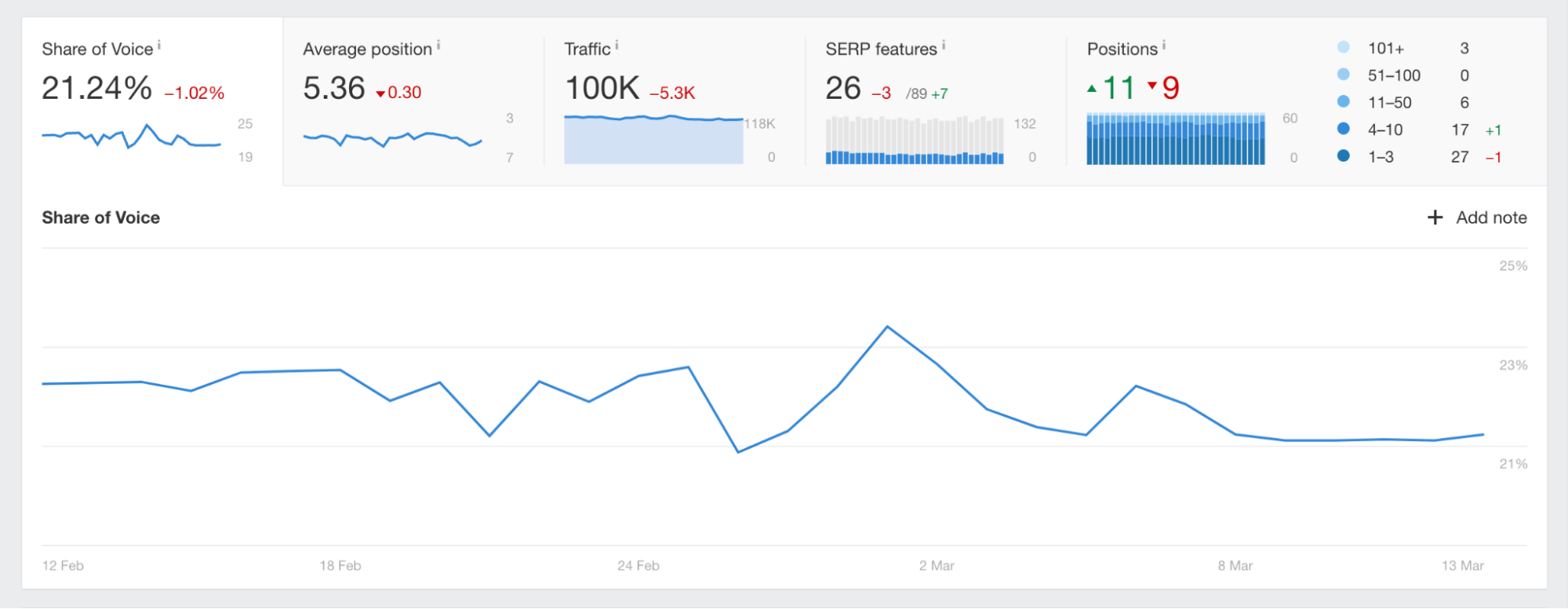
Task: Click the chart peak near 2 Mar
Action: [887, 326]
